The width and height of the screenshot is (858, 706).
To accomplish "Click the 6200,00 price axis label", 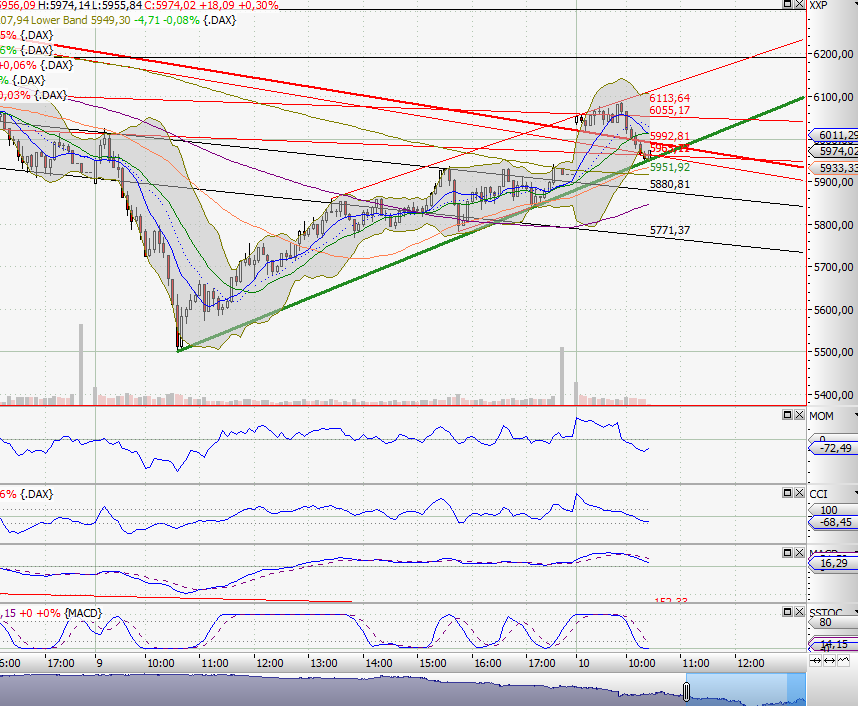I will [x=833, y=54].
